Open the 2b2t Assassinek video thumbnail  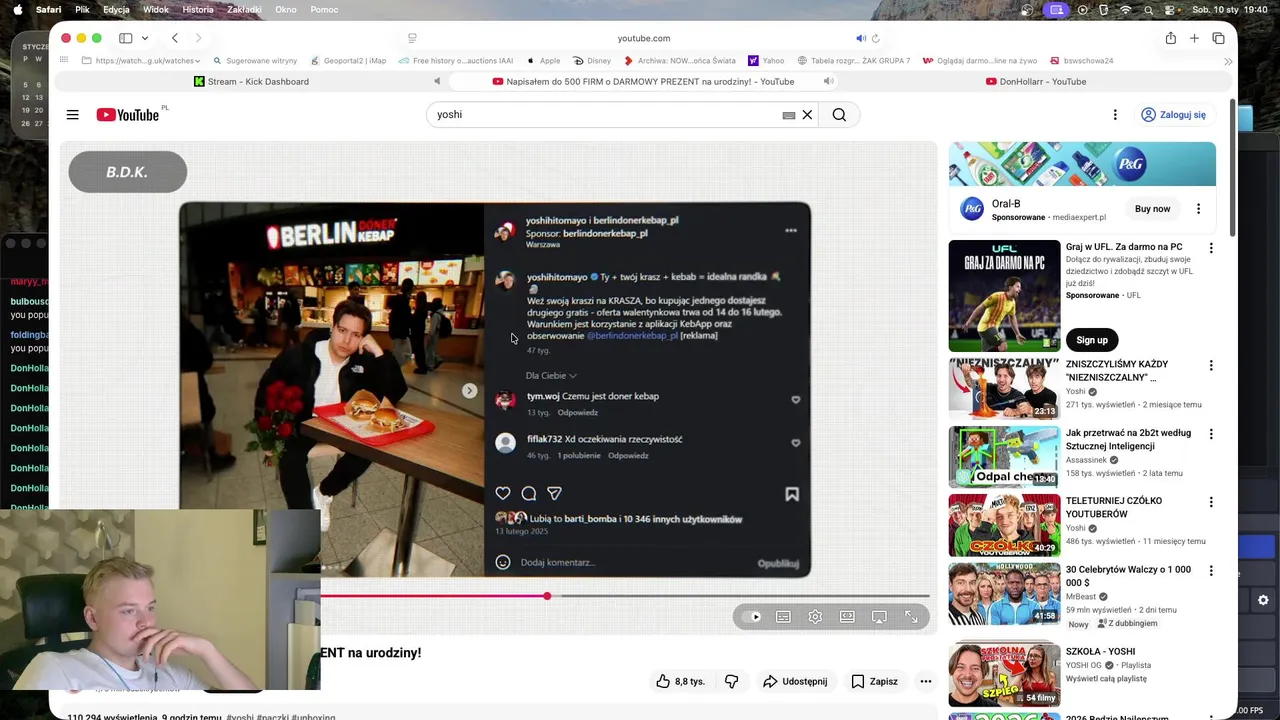[1004, 457]
